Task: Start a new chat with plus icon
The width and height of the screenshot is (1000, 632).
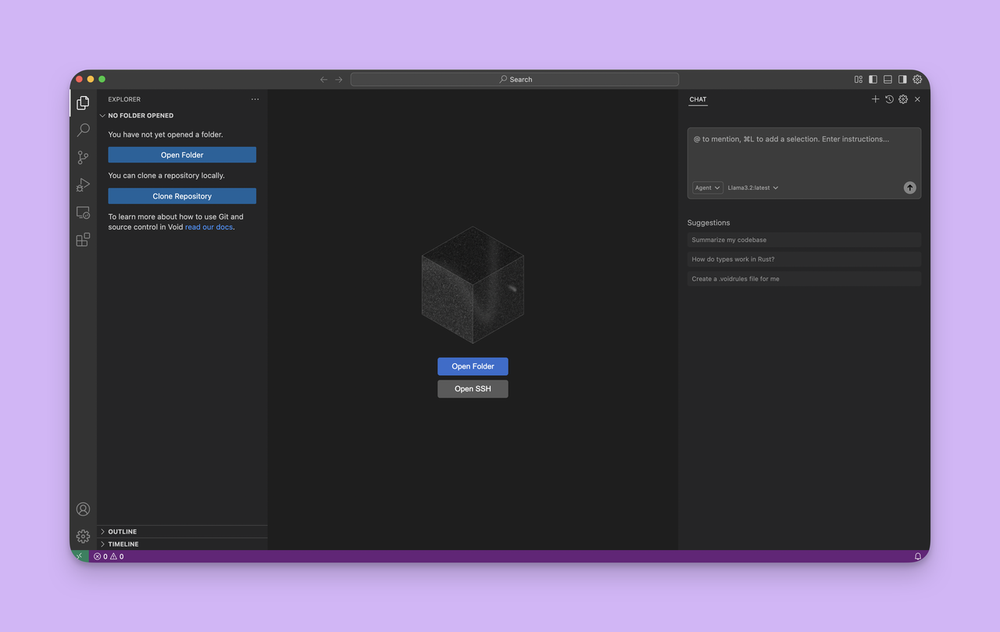Action: click(875, 99)
